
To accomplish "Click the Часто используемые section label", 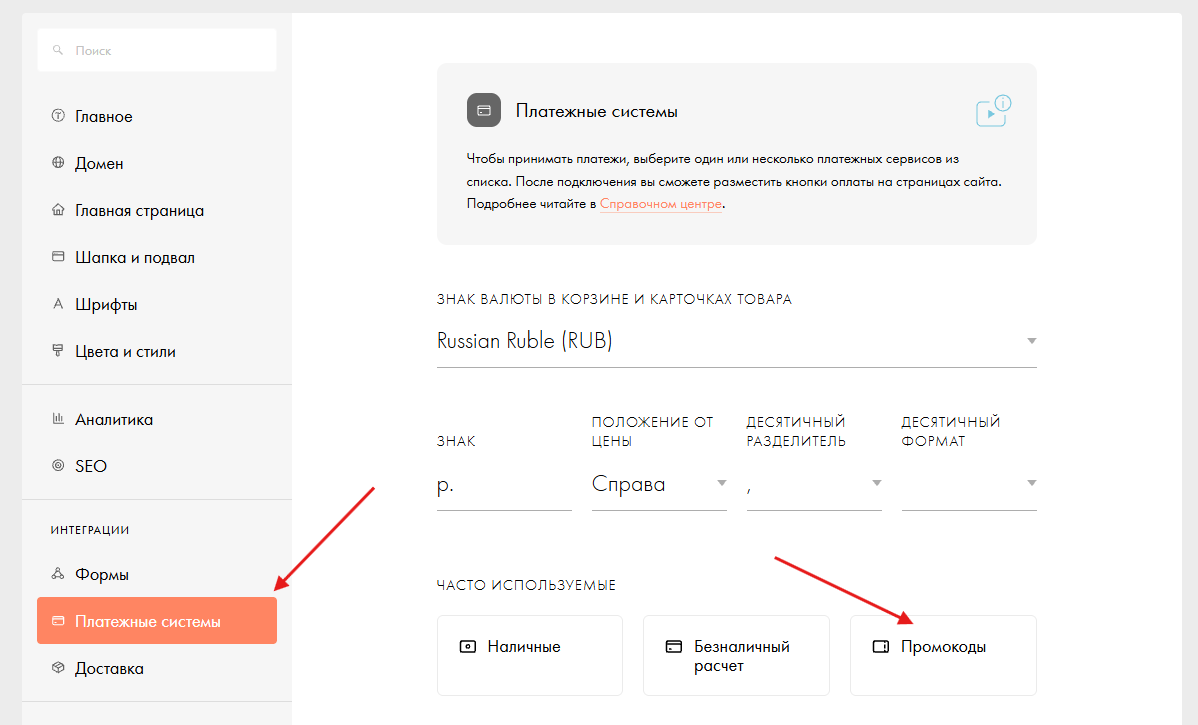I will click(526, 585).
